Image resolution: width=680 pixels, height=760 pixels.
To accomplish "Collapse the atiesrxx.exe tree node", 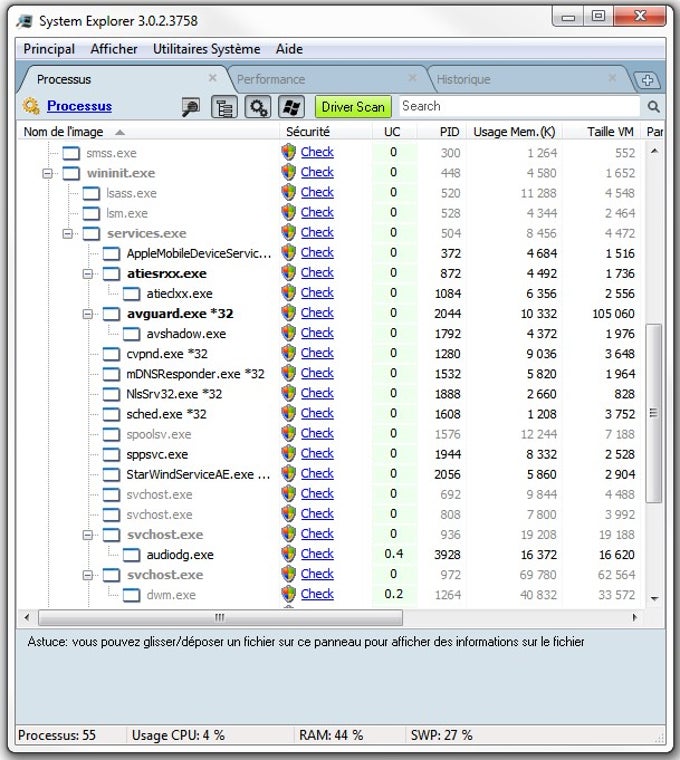I will click(88, 274).
